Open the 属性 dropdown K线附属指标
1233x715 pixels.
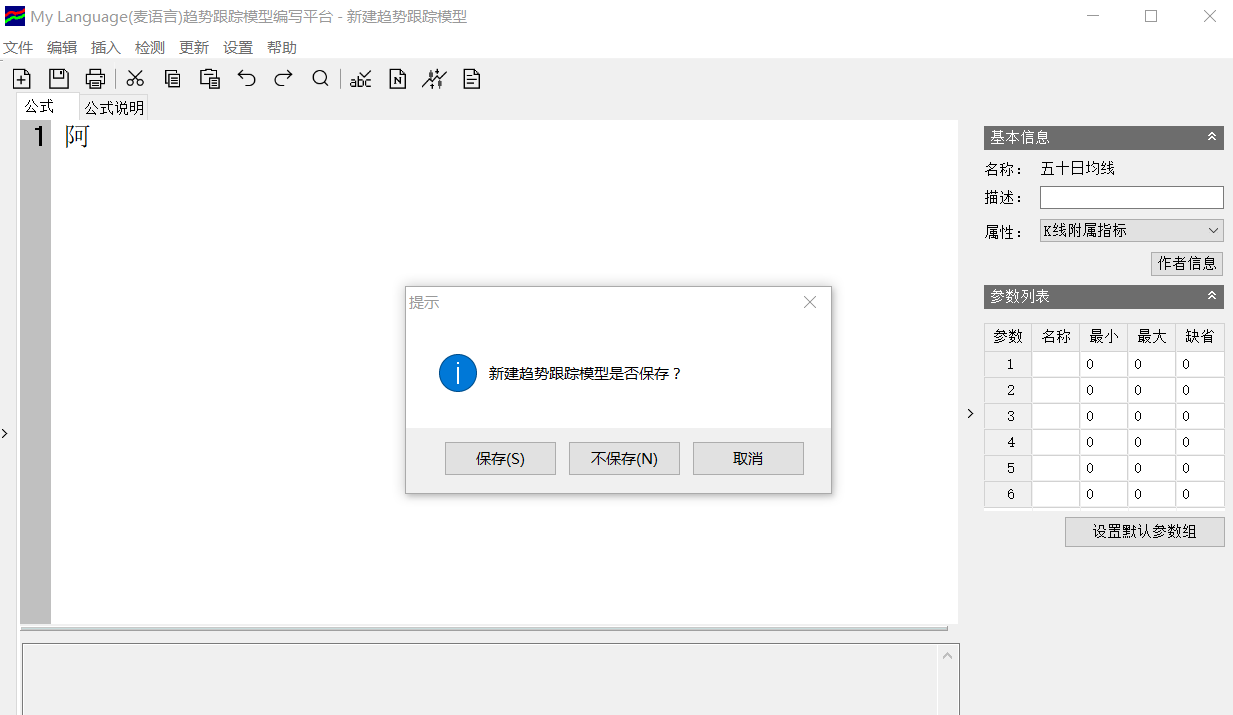(1131, 230)
